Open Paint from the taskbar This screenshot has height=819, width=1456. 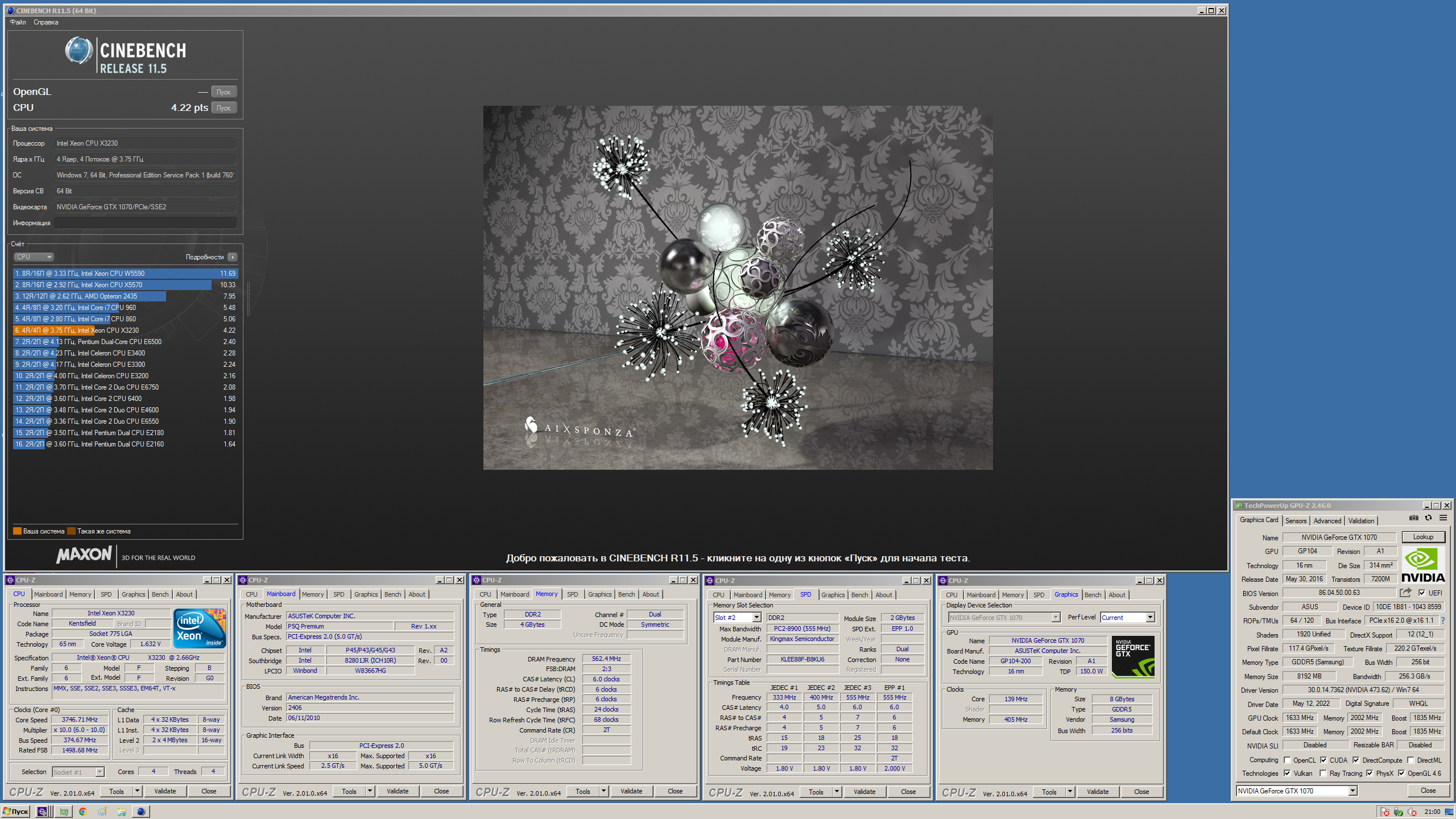pos(102,812)
